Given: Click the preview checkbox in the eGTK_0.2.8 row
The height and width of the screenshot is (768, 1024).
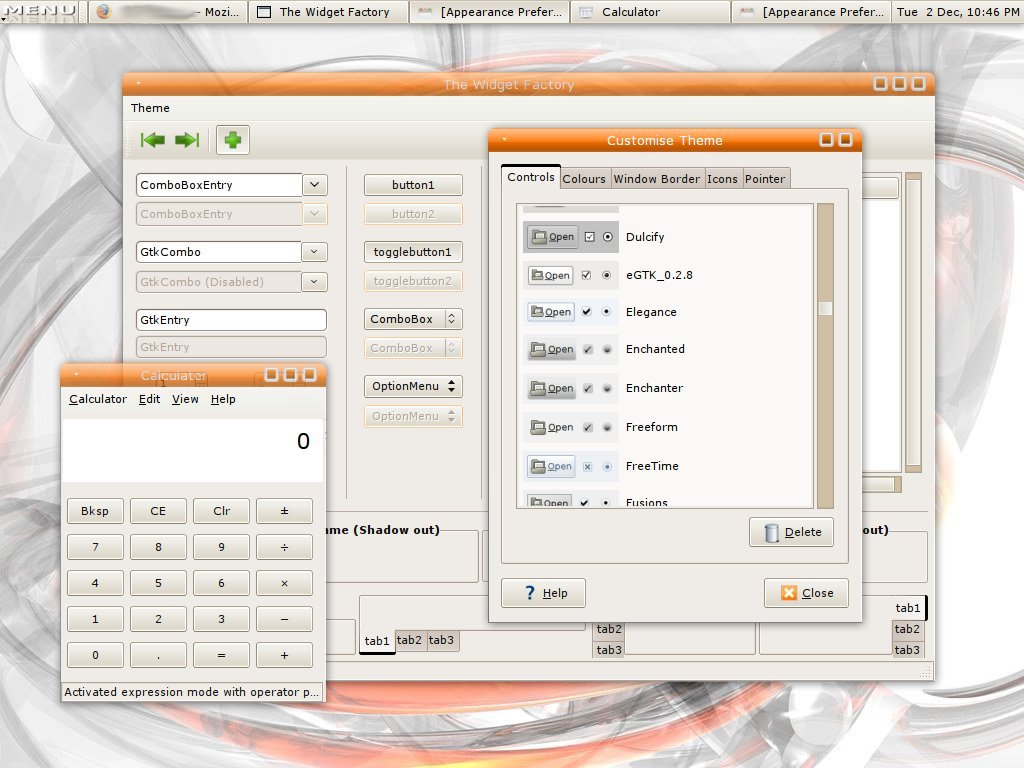Looking at the screenshot, I should pos(586,275).
